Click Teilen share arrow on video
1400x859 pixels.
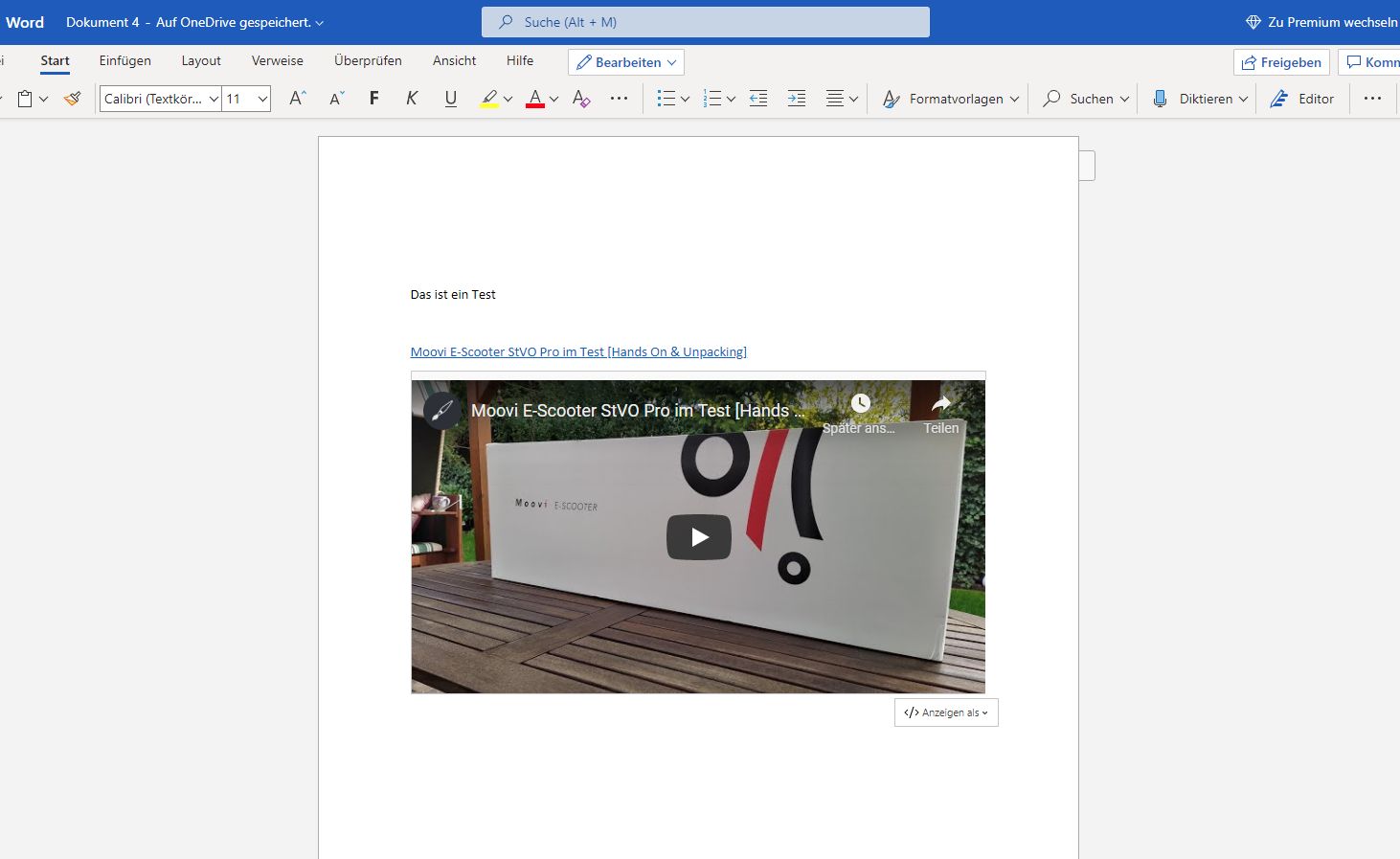click(941, 404)
